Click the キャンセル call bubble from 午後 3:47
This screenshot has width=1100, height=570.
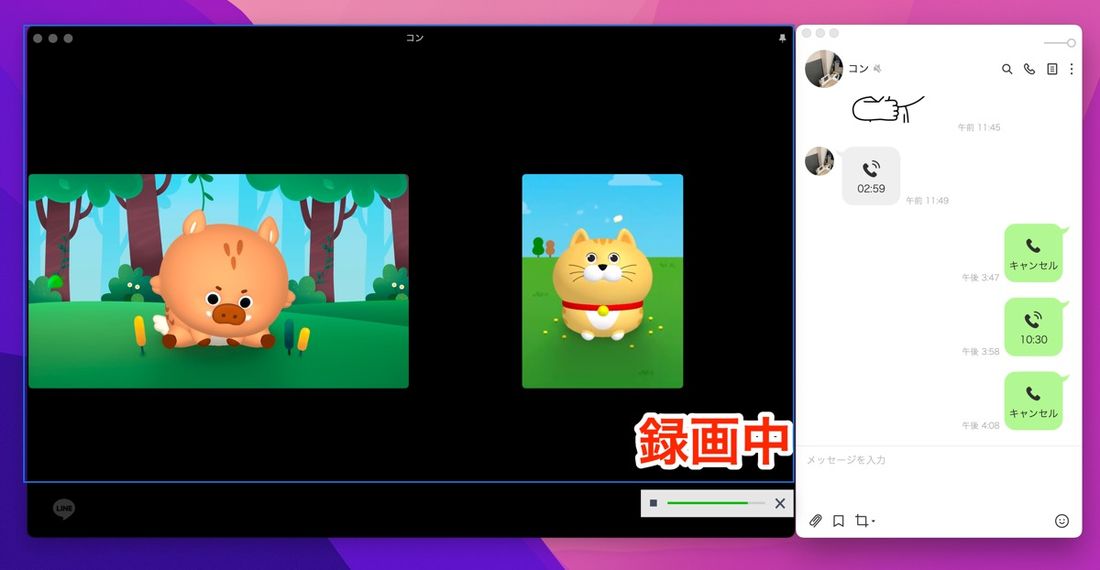pos(1033,253)
